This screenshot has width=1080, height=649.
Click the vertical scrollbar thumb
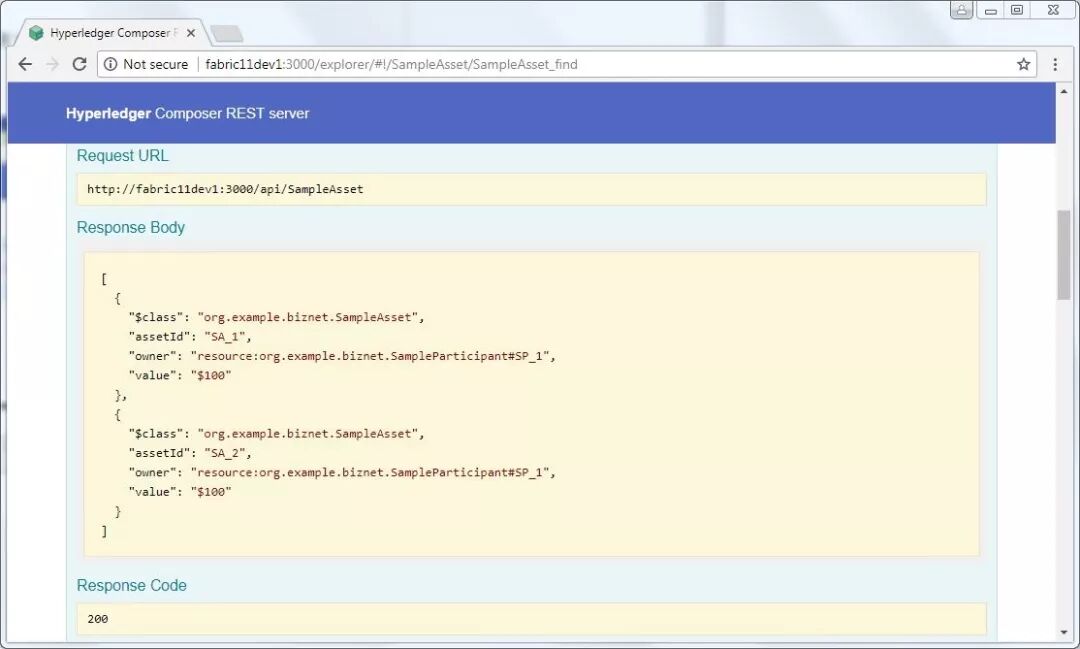[x=1063, y=255]
